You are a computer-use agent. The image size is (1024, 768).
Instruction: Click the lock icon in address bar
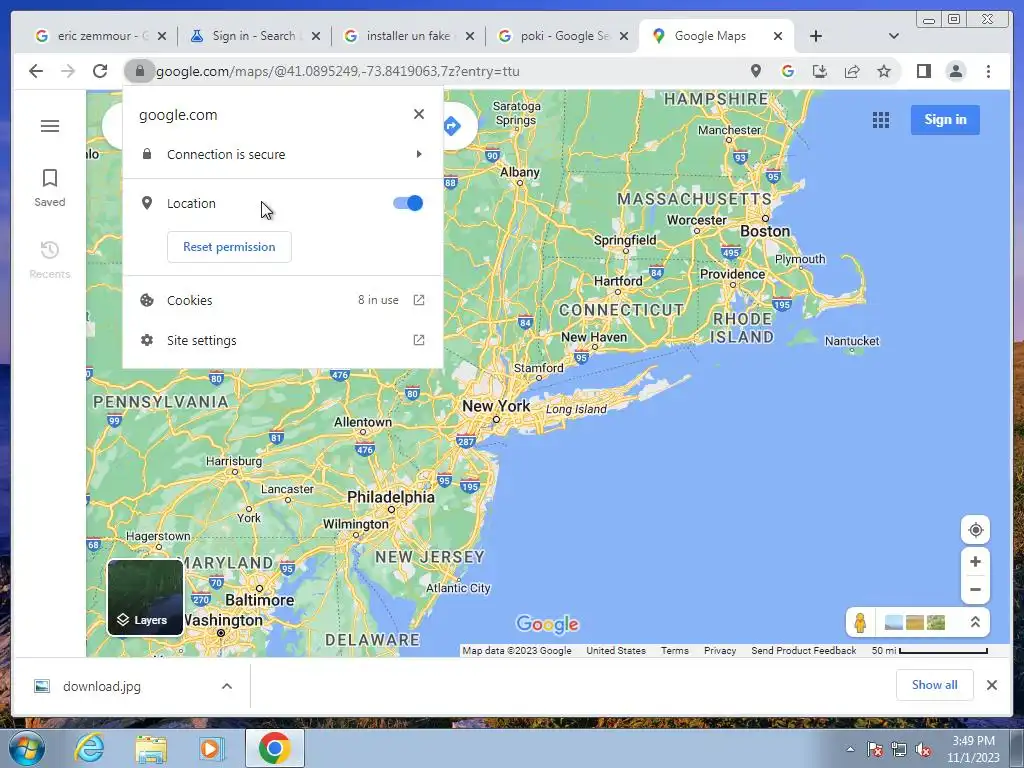(x=140, y=71)
